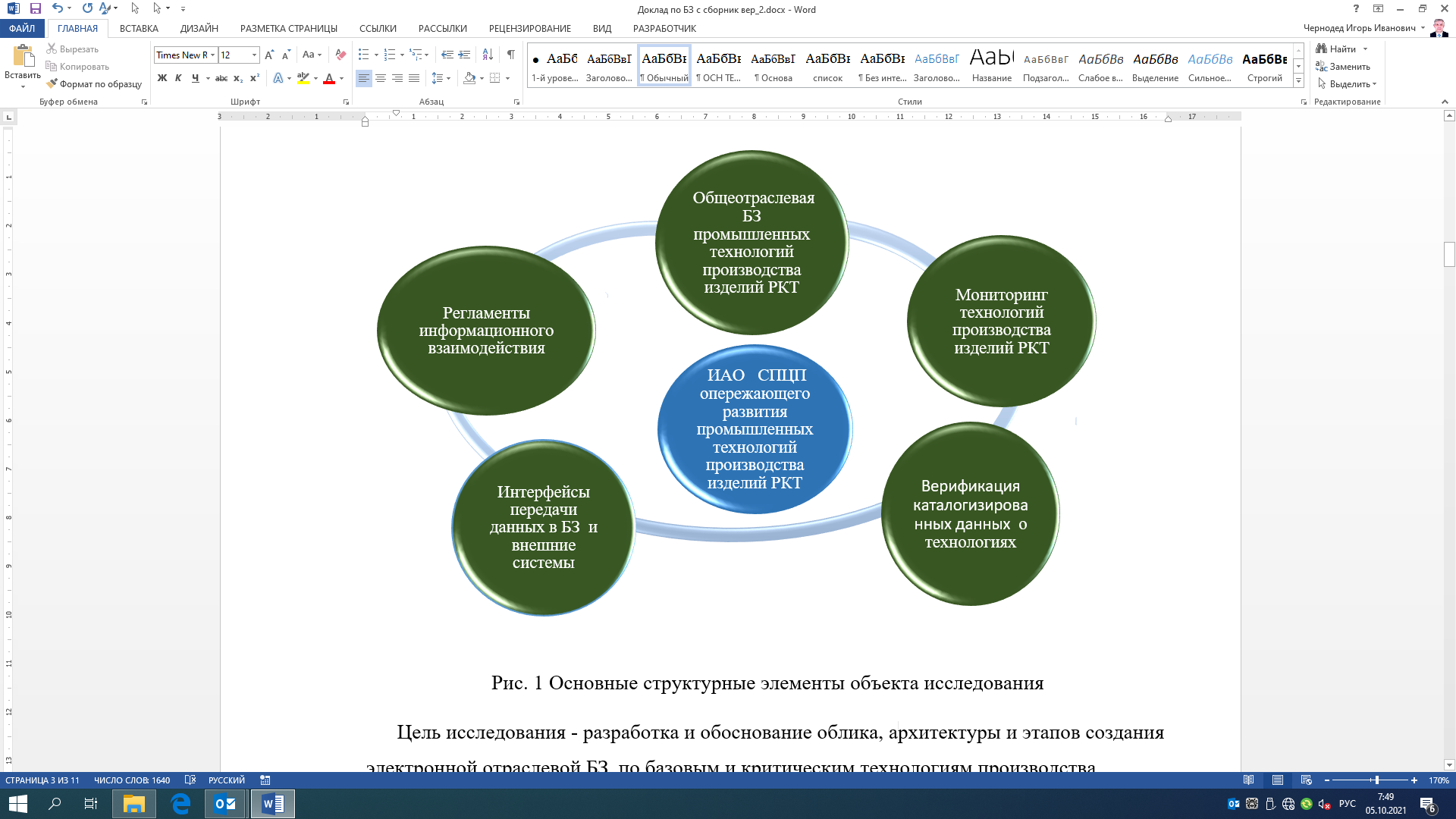The height and width of the screenshot is (819, 1456).
Task: Start a bulleted list
Action: tap(364, 55)
